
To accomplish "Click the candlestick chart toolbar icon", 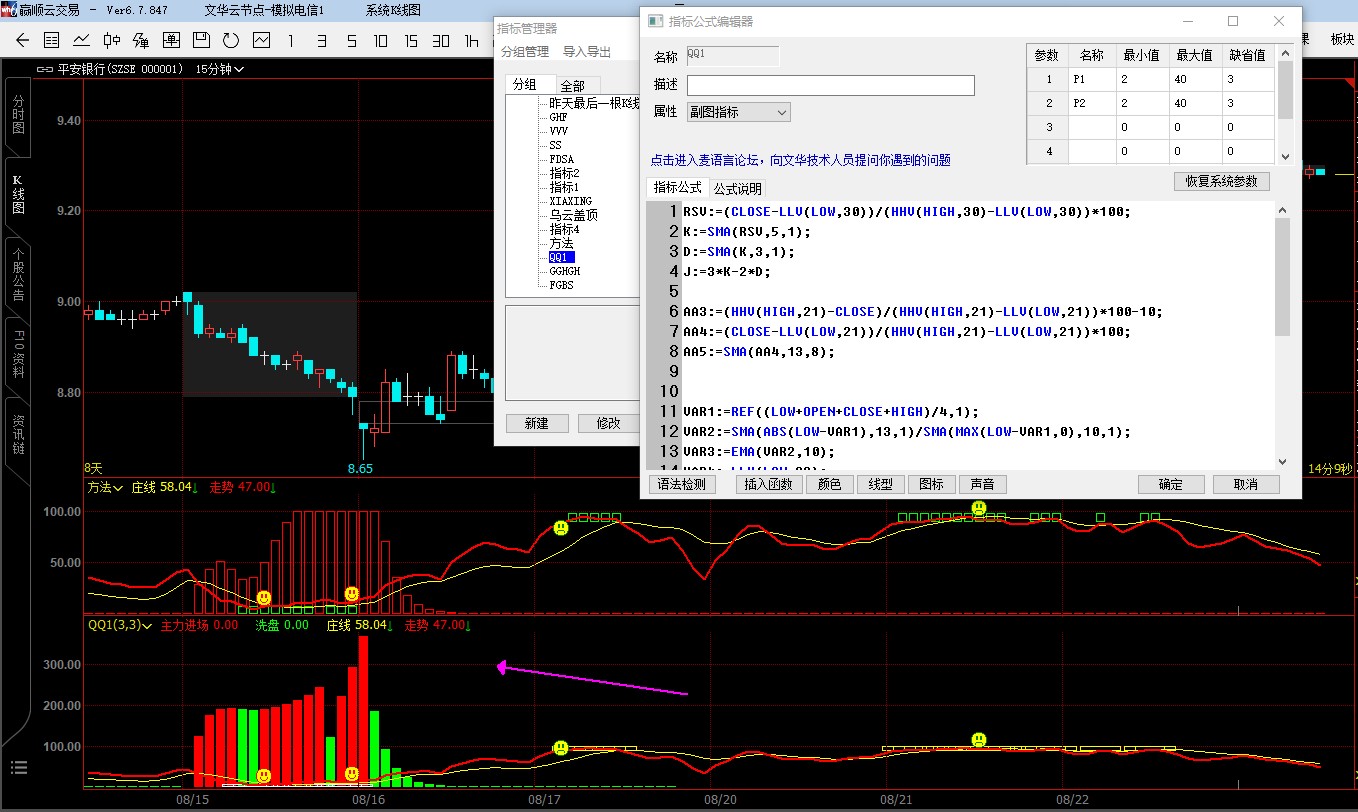I will [x=112, y=41].
